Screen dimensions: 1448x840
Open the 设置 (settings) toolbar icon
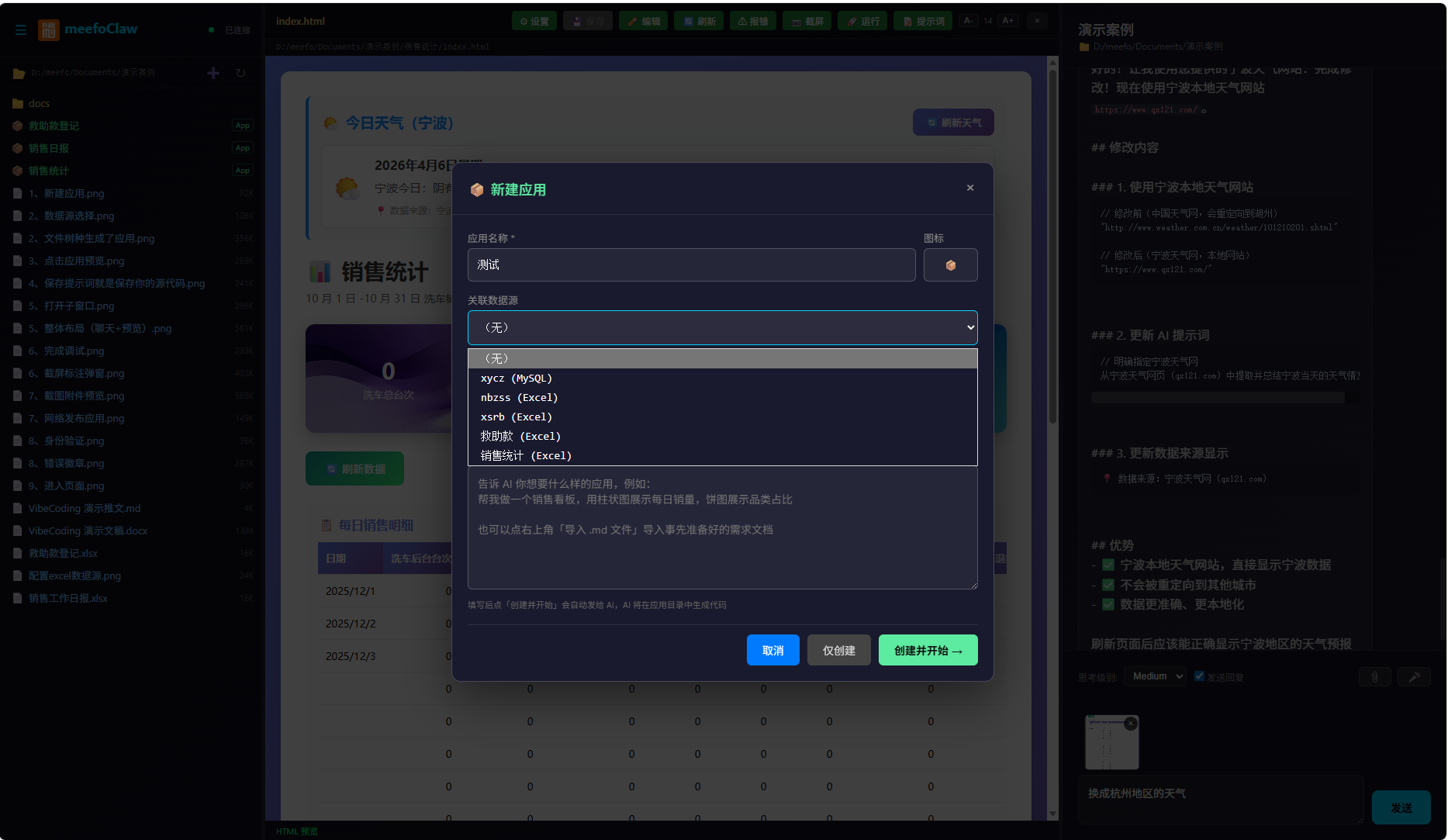[x=534, y=21]
